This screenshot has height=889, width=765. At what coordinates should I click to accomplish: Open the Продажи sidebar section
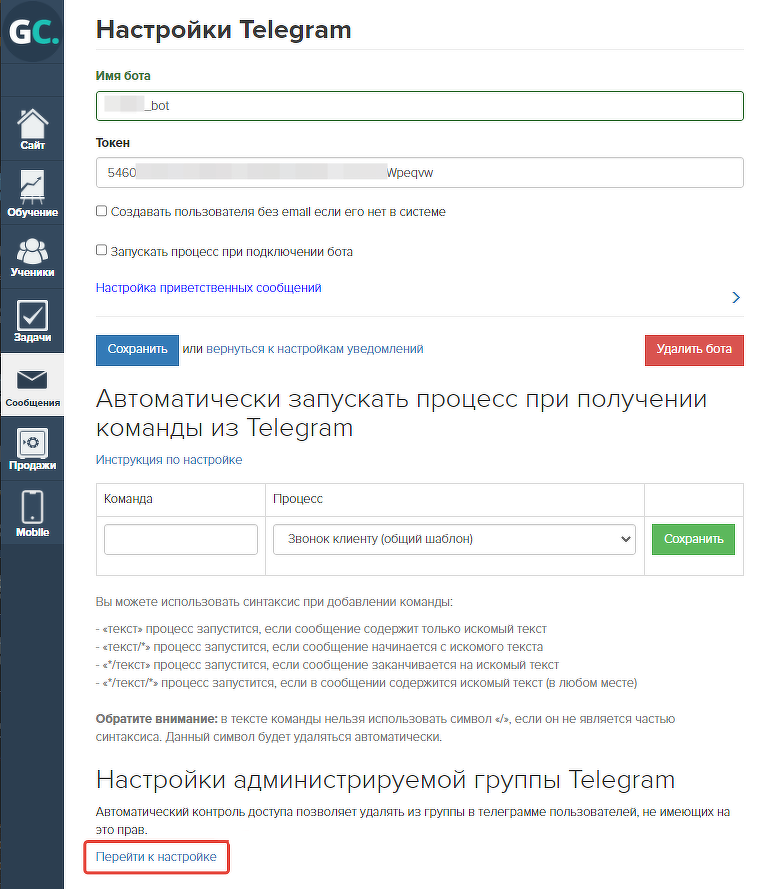[32, 450]
